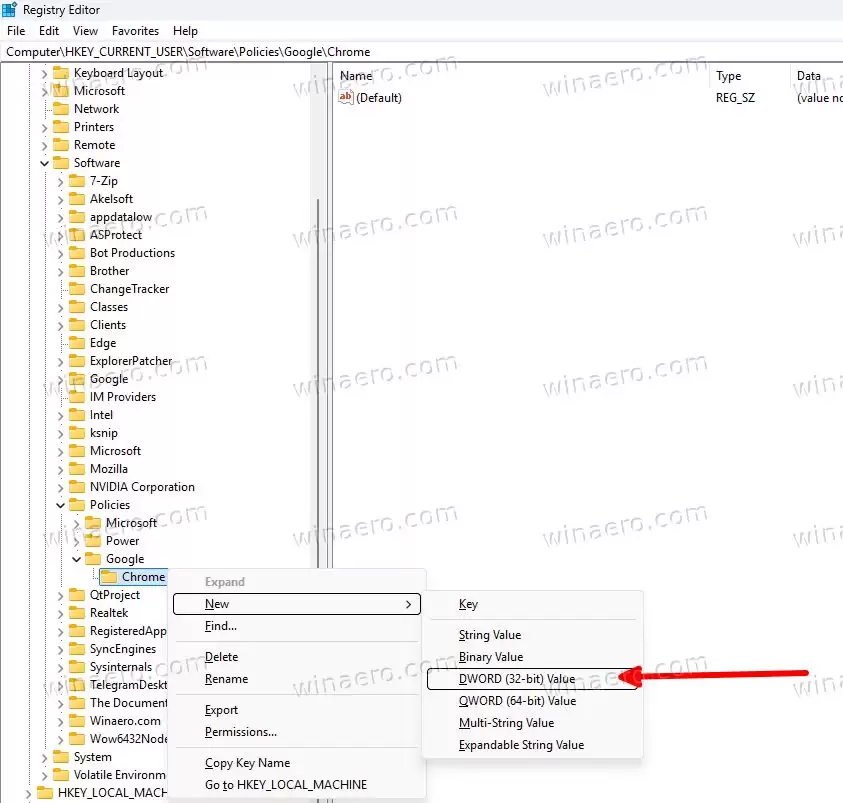The height and width of the screenshot is (803, 843).
Task: Click the registry path address bar
Action: point(422,52)
